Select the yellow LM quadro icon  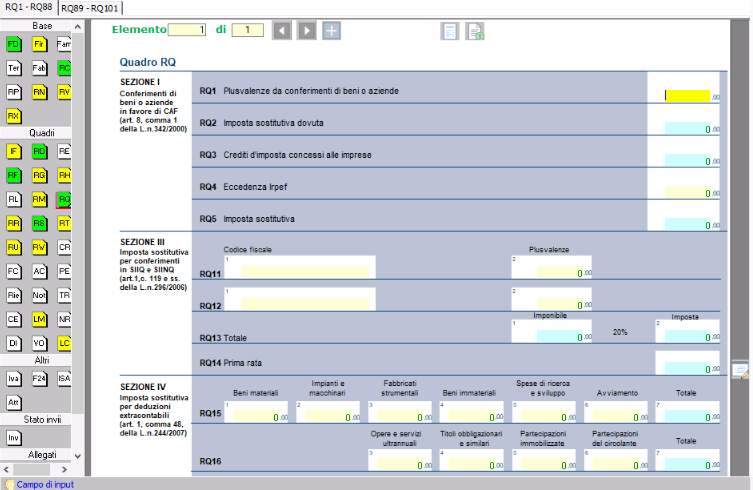click(39, 319)
